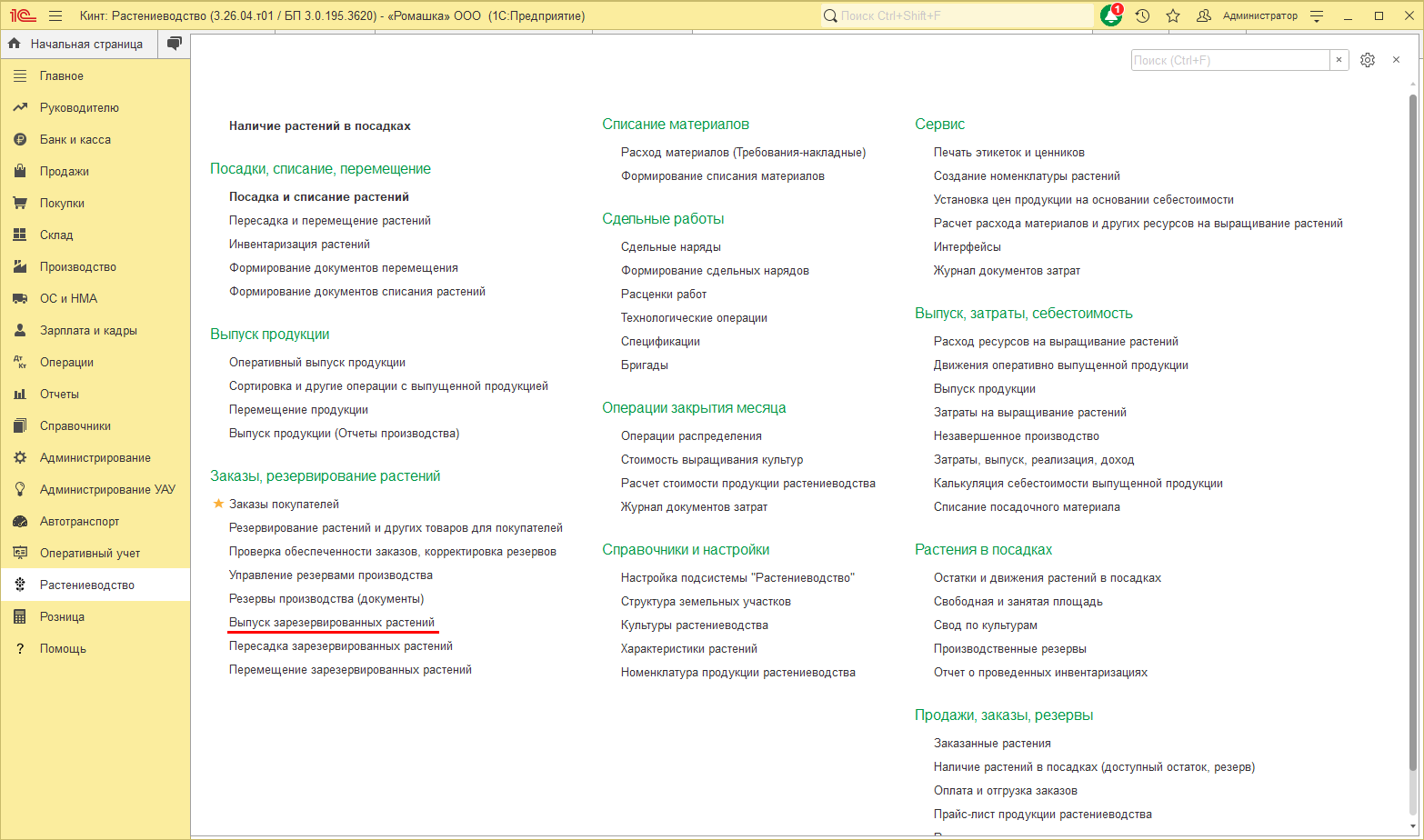Image resolution: width=1424 pixels, height=840 pixels.
Task: Open Интерфейсы in Сервис group
Action: 968,247
